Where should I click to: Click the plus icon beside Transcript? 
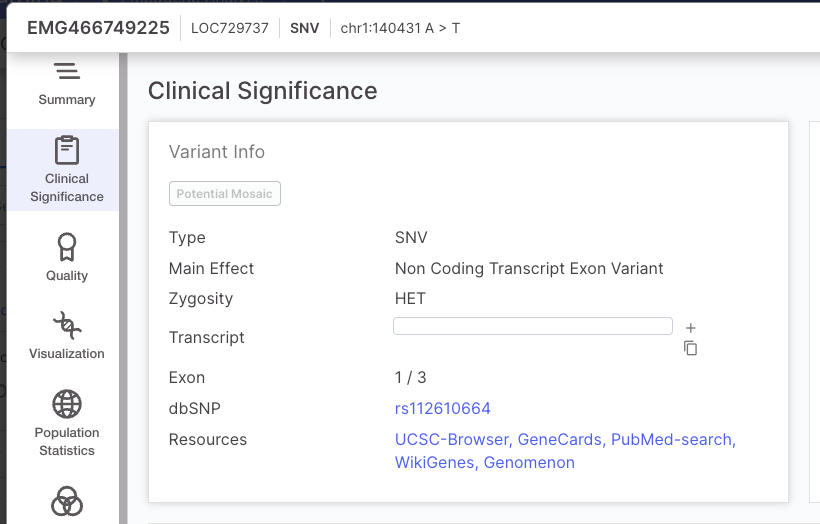(691, 327)
